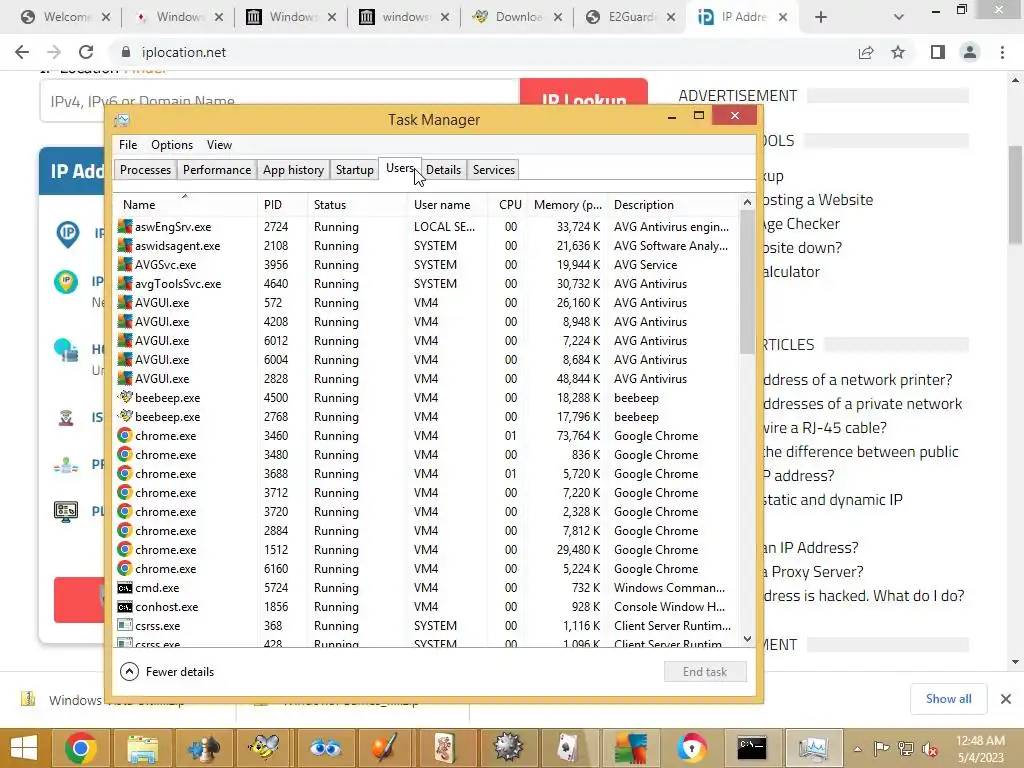Click the muted volume tray icon
Image resolution: width=1024 pixels, height=768 pixels.
[929, 749]
